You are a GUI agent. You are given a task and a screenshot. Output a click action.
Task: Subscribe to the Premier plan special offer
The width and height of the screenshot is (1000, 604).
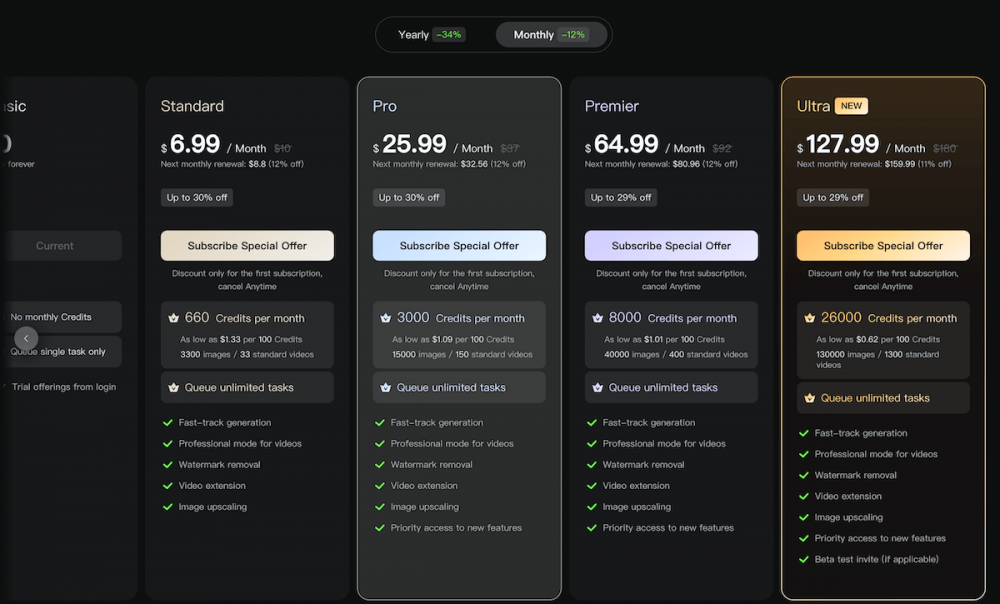click(671, 246)
